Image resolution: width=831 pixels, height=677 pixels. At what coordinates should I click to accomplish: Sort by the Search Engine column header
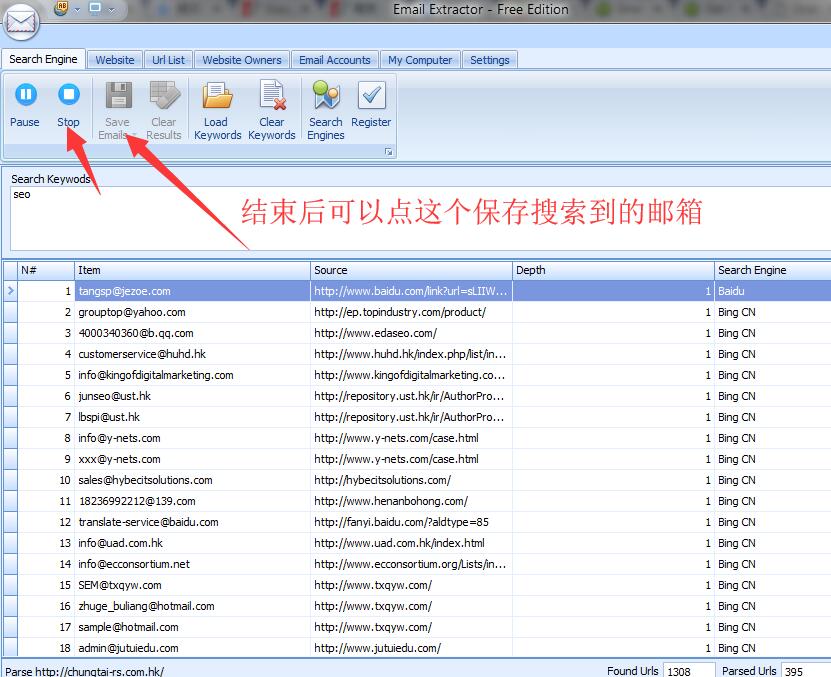pos(773,270)
